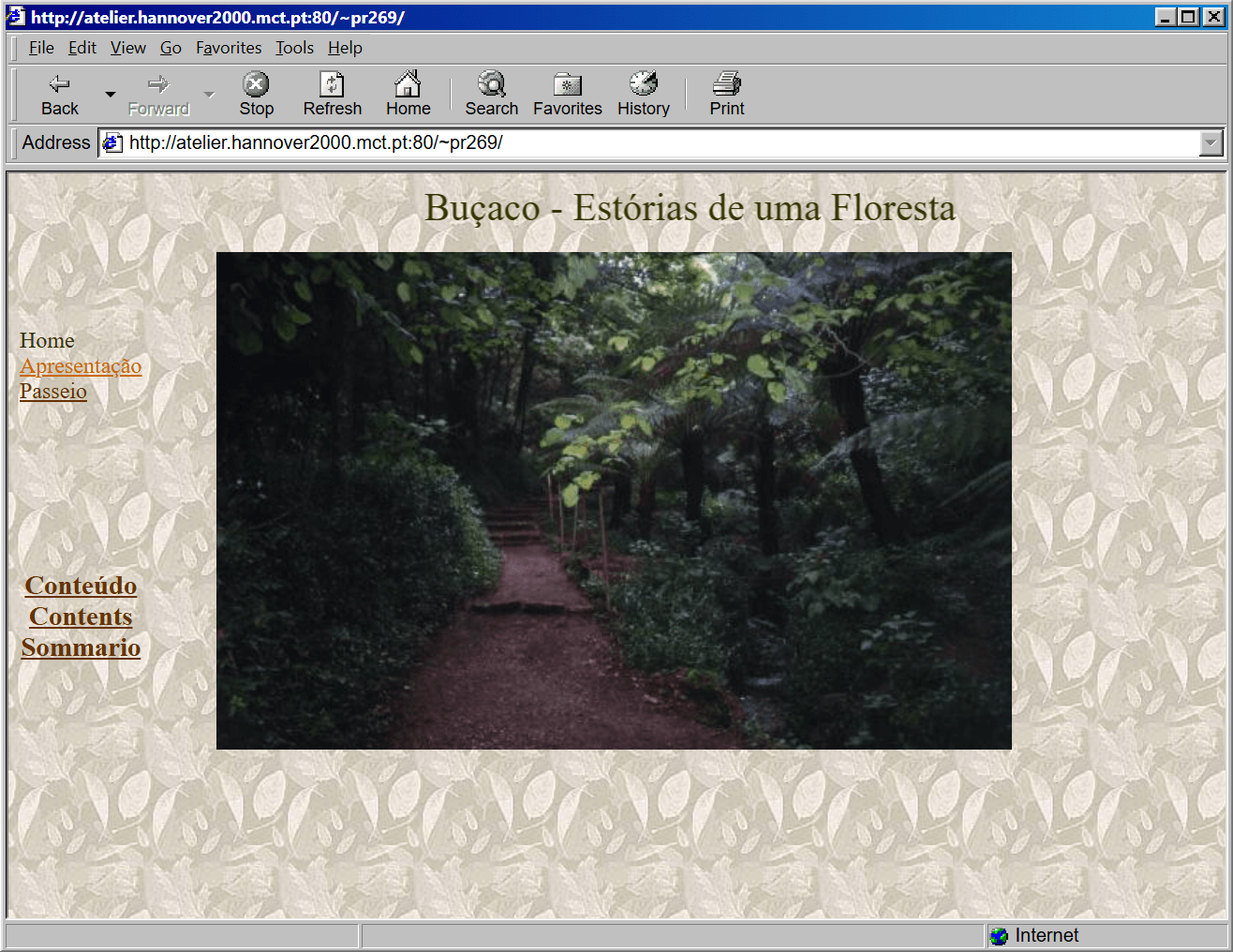The image size is (1233, 952).
Task: Go to the browser Home page icon
Action: pyautogui.click(x=408, y=95)
